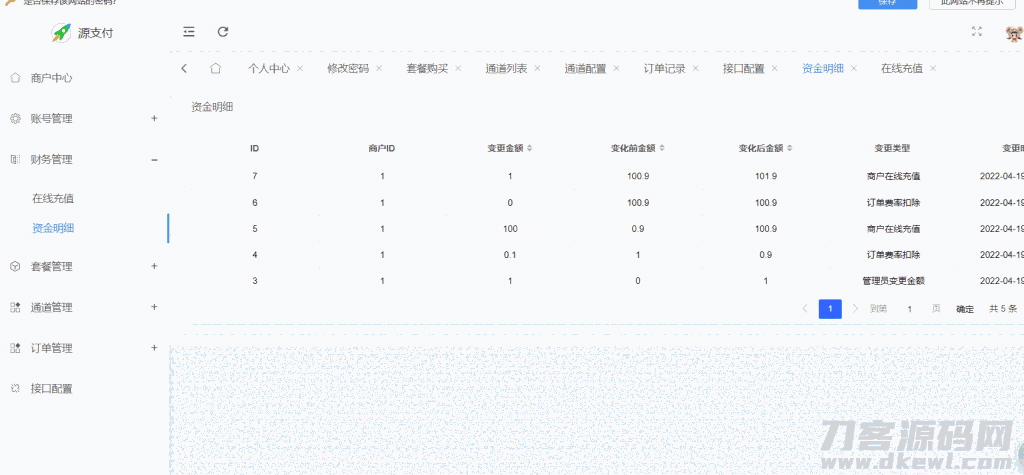Open the user avatar menu

pyautogui.click(x=1014, y=33)
